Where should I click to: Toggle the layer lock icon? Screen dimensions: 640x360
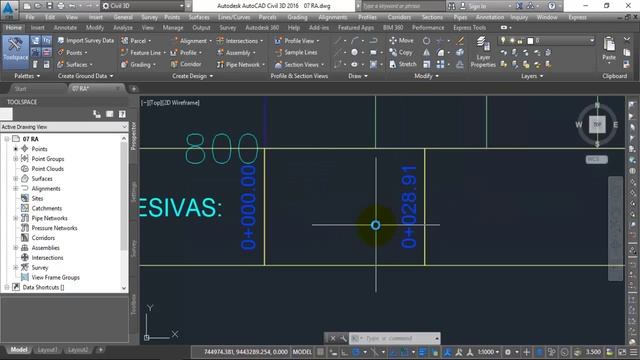(x=520, y=41)
